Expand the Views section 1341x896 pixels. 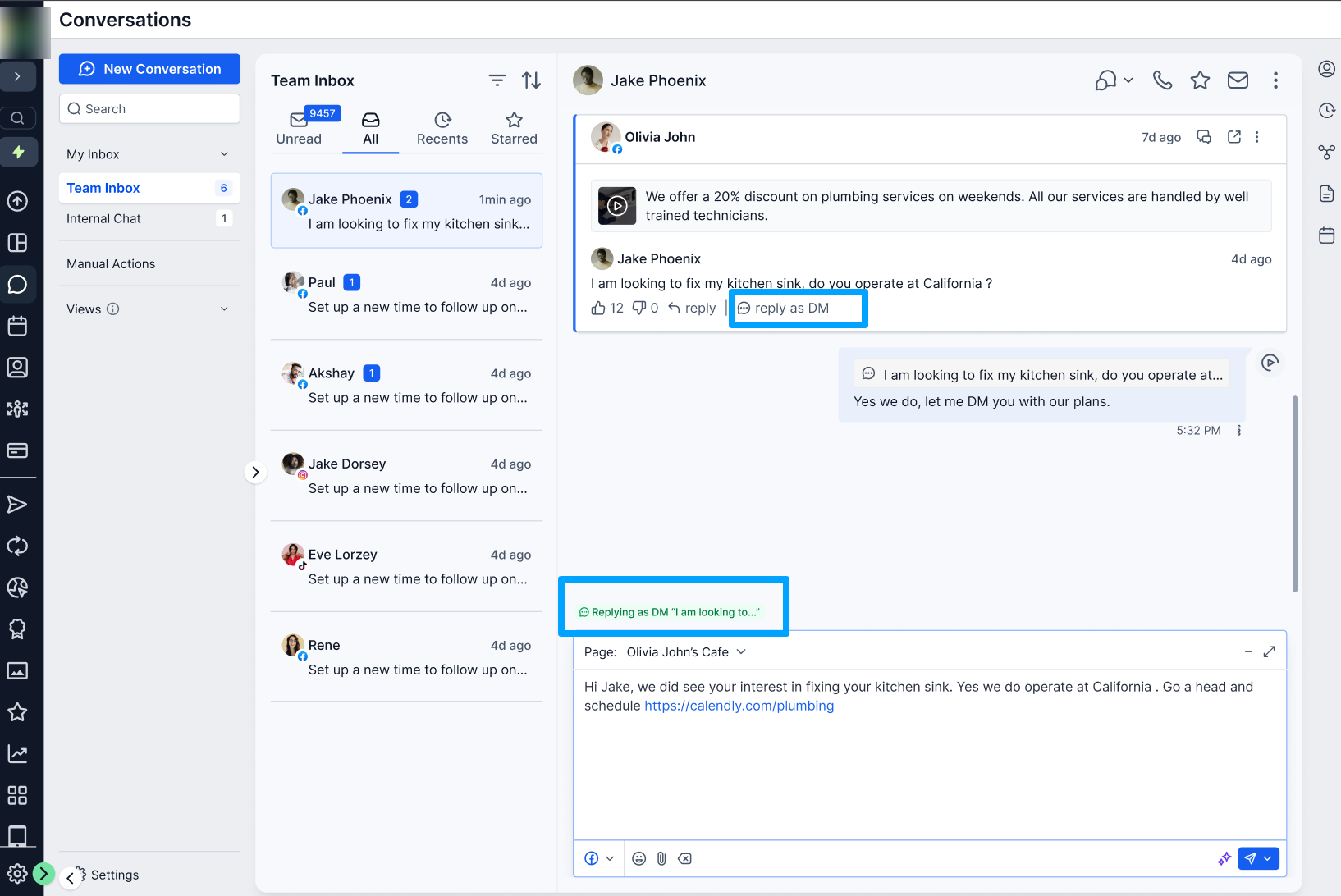point(149,309)
